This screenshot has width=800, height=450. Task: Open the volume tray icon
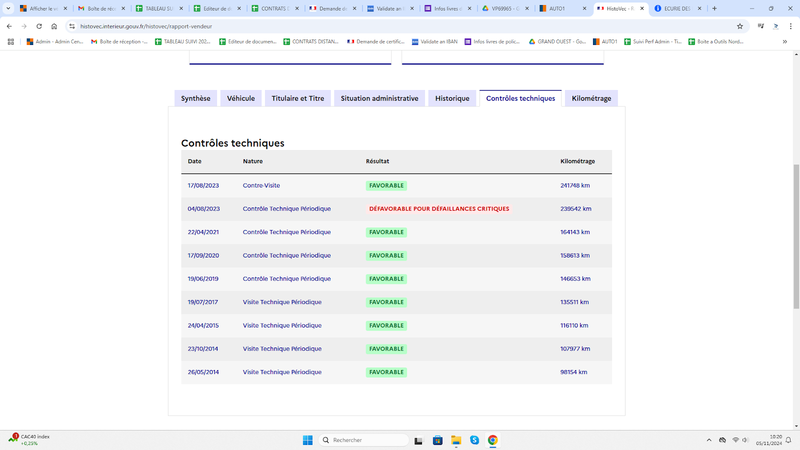pyautogui.click(x=745, y=440)
